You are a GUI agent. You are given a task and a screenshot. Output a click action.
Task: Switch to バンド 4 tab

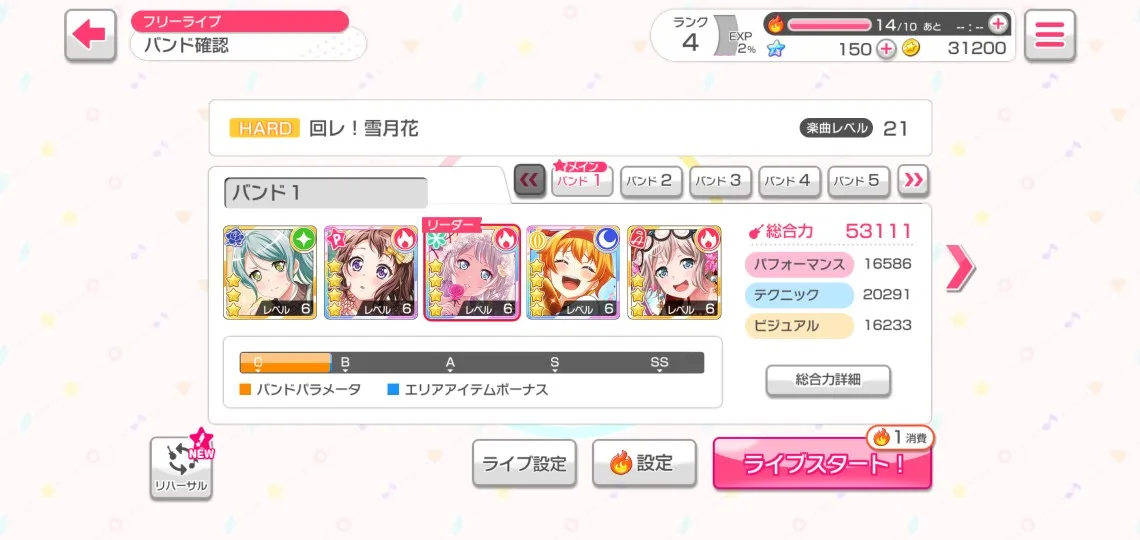pos(790,182)
